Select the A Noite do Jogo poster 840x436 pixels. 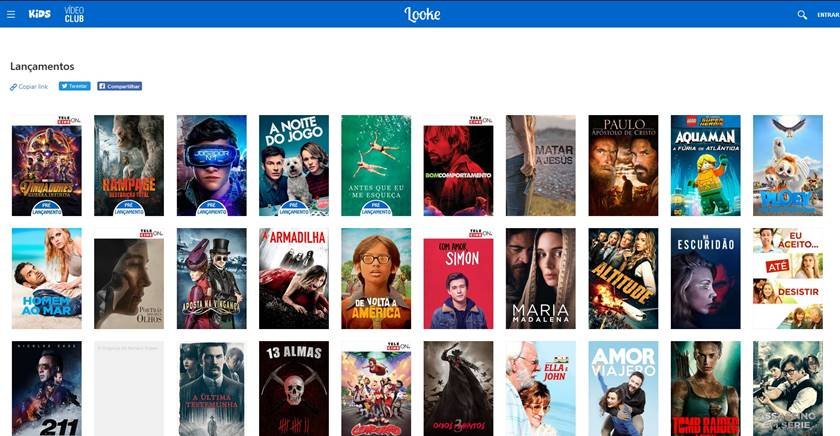coord(294,166)
